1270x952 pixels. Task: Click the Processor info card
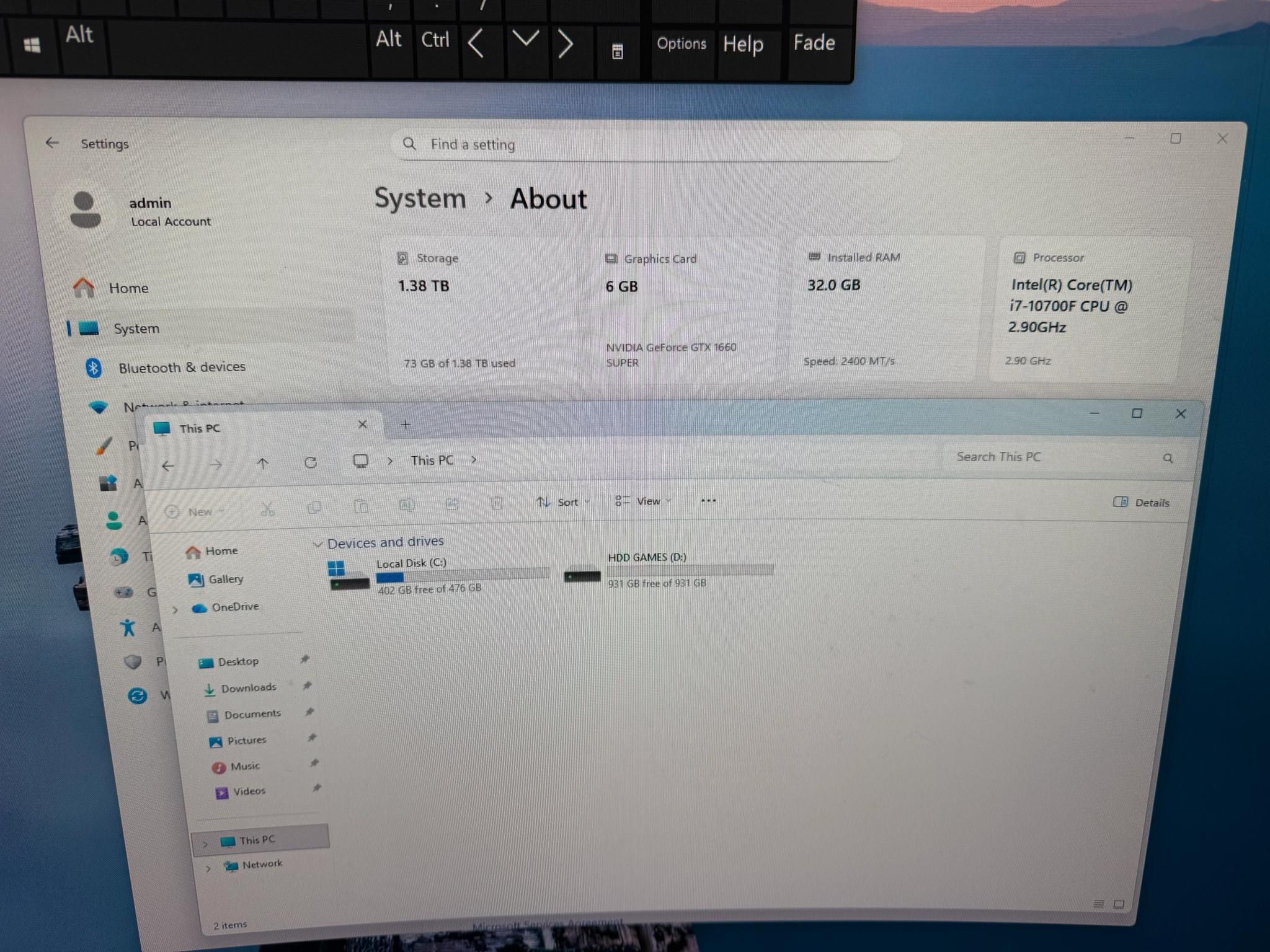[x=1090, y=309]
